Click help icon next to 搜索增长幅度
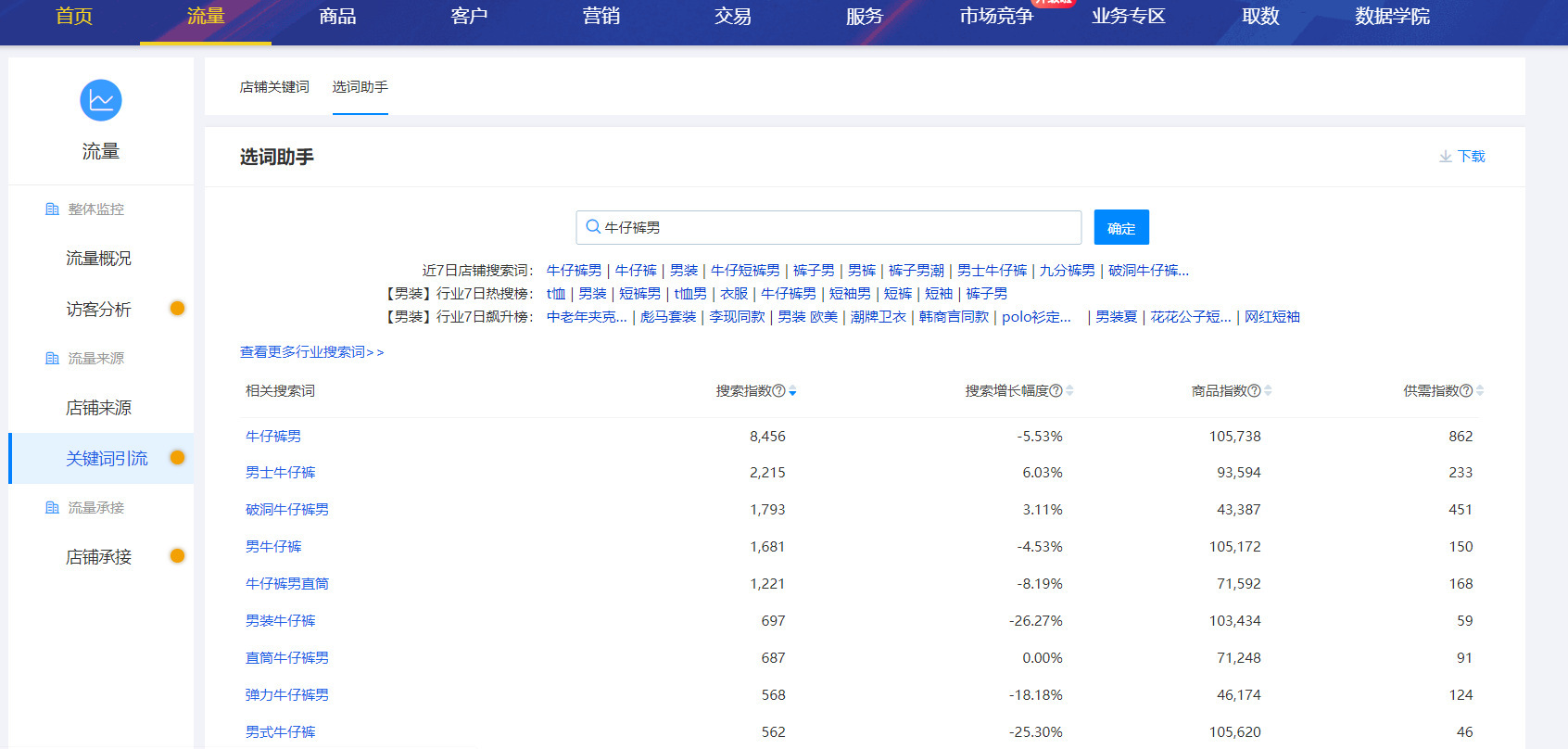The width and height of the screenshot is (1568, 749). (1056, 391)
